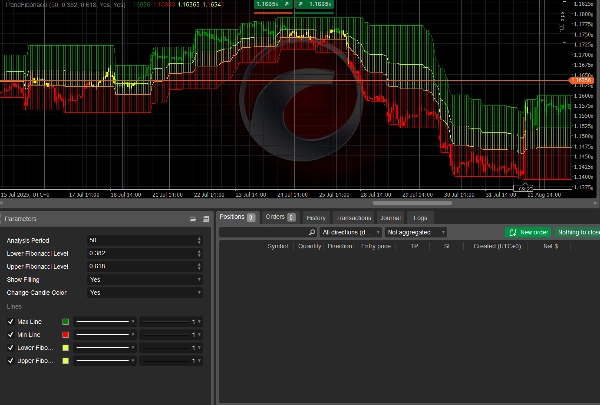Click the load parameters folder icon
This screenshot has height=405, width=600.
coord(193,219)
